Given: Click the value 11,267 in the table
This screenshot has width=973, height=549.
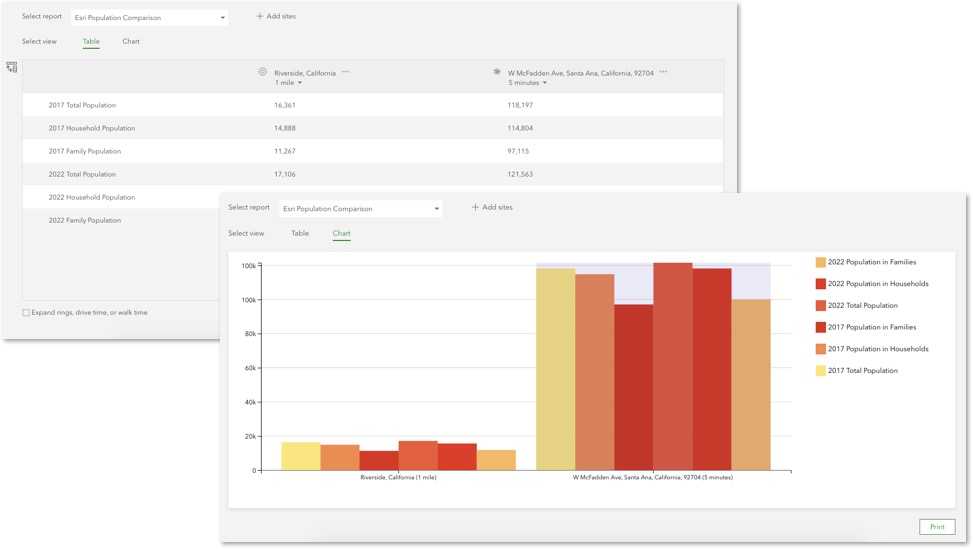Looking at the screenshot, I should (285, 151).
